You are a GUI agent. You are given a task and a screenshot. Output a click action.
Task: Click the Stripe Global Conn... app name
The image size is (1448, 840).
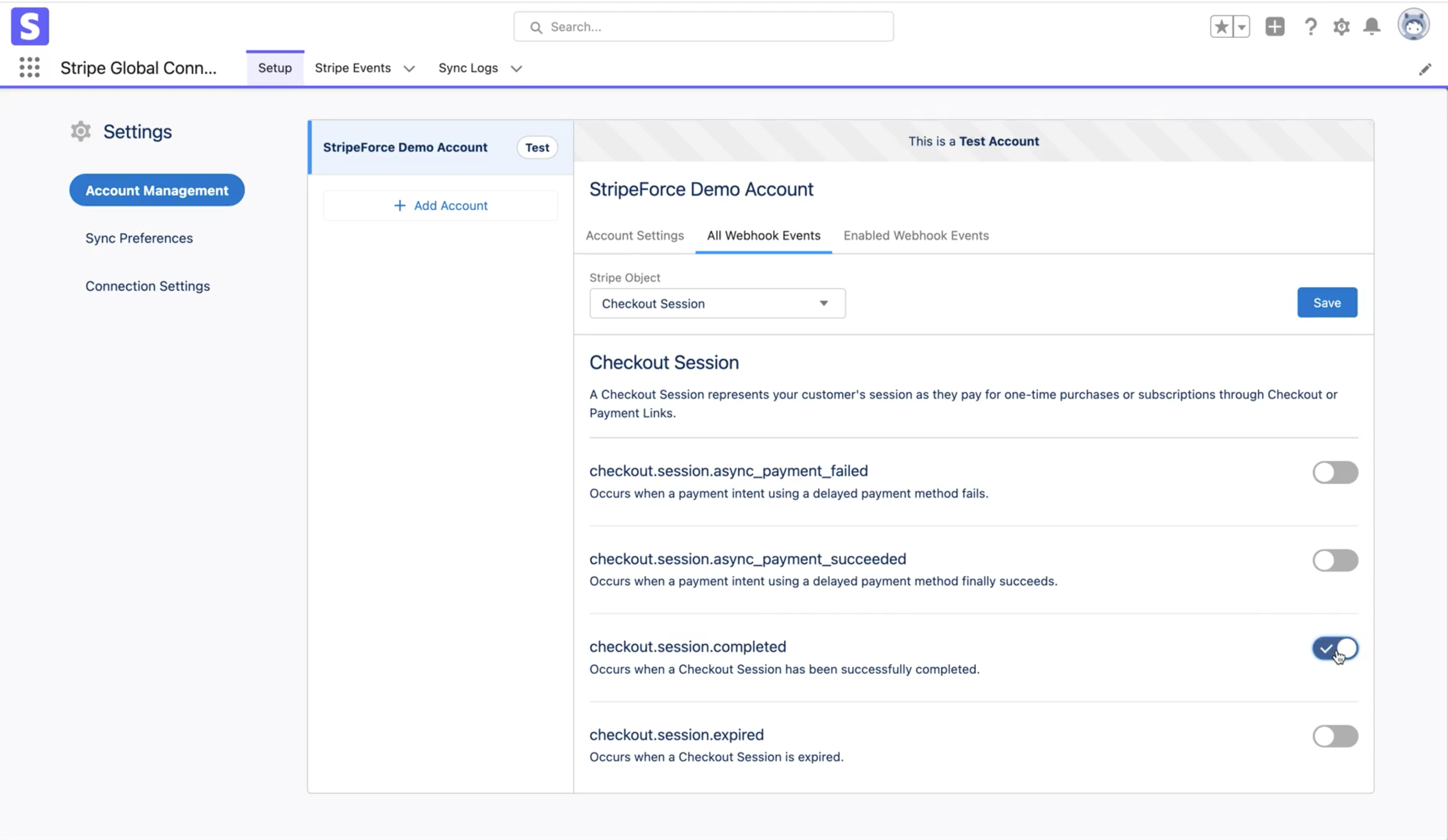click(x=139, y=68)
